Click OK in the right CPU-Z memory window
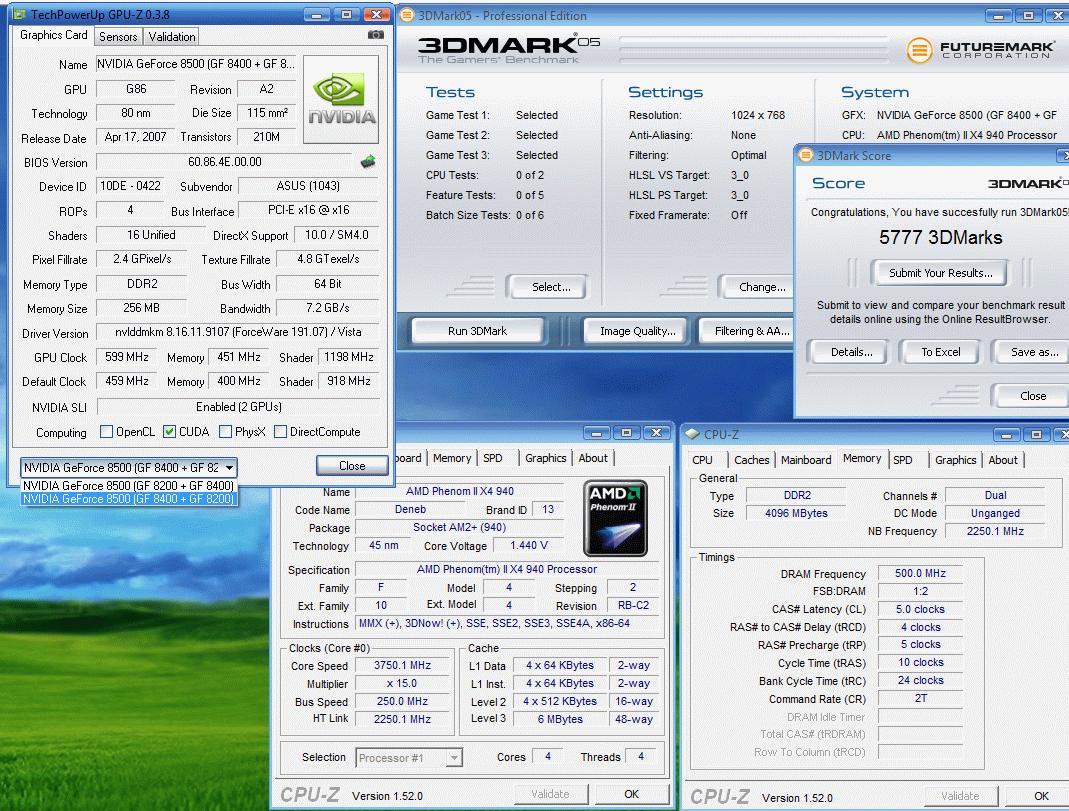 click(1040, 796)
